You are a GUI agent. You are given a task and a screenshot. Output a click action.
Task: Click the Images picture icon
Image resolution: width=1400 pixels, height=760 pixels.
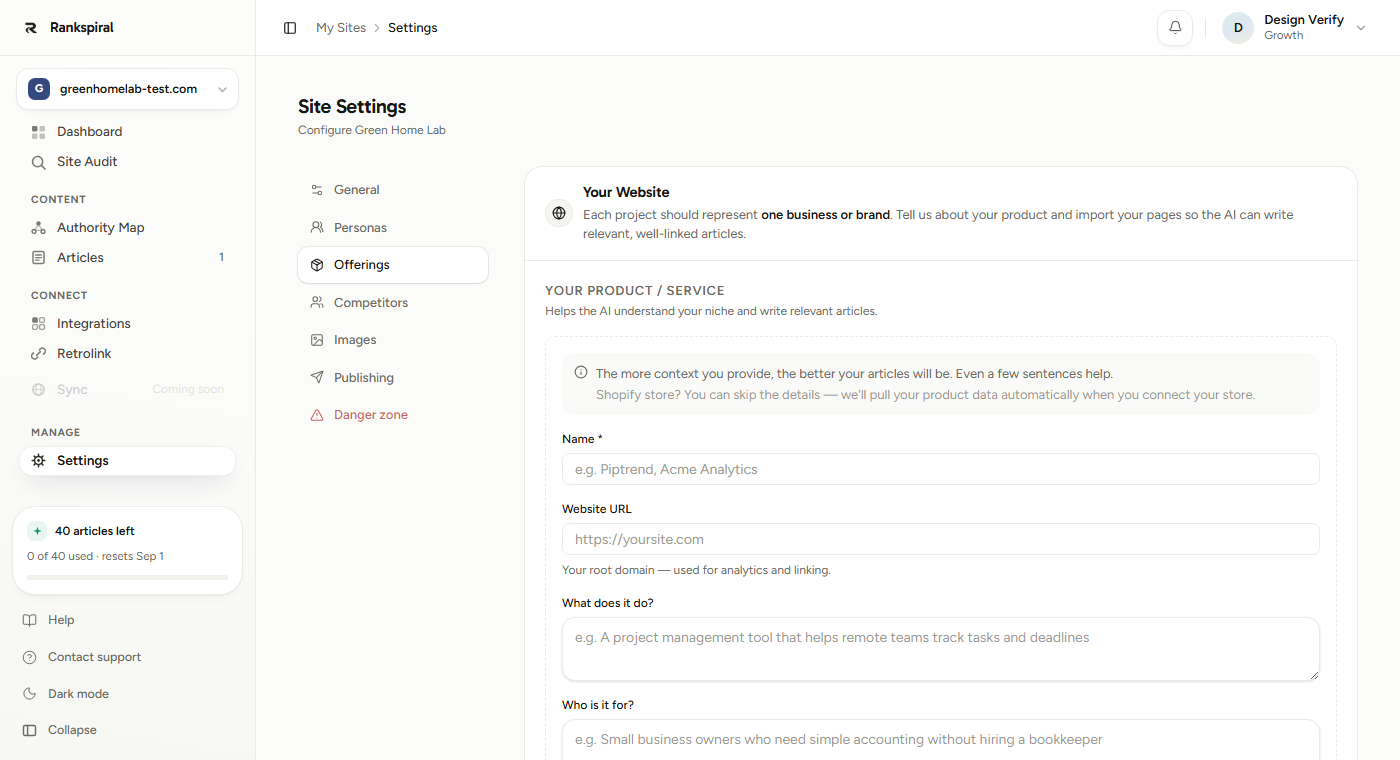point(317,340)
